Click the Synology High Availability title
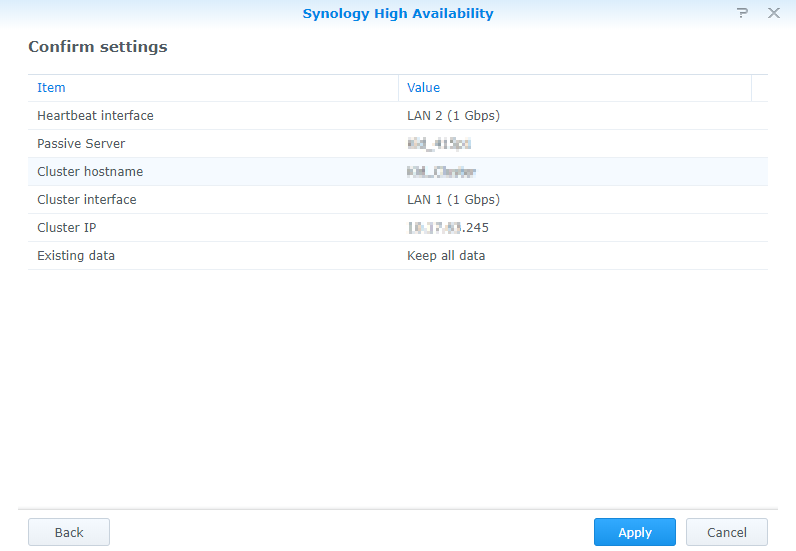This screenshot has height=551, width=796. 398,13
